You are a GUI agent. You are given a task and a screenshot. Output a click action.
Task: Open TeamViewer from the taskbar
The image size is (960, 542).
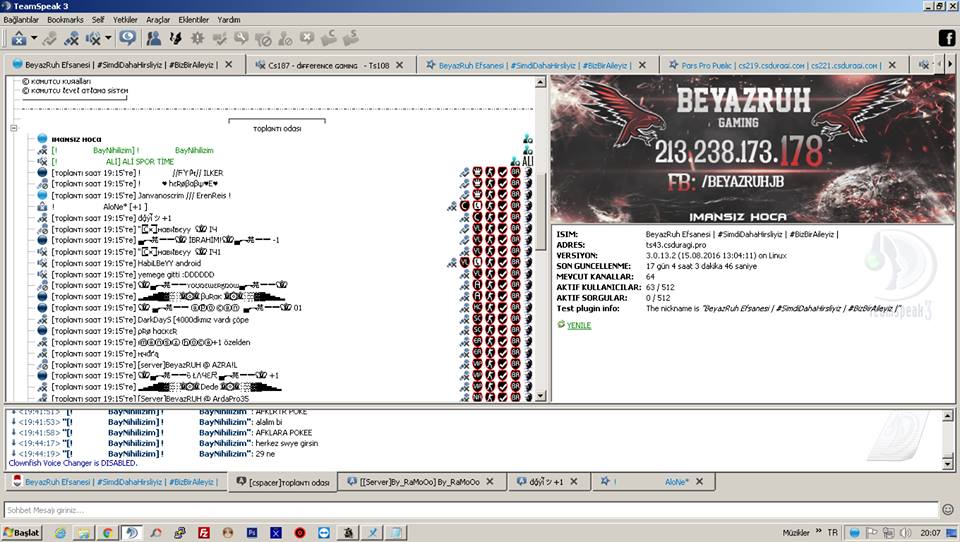(323, 533)
